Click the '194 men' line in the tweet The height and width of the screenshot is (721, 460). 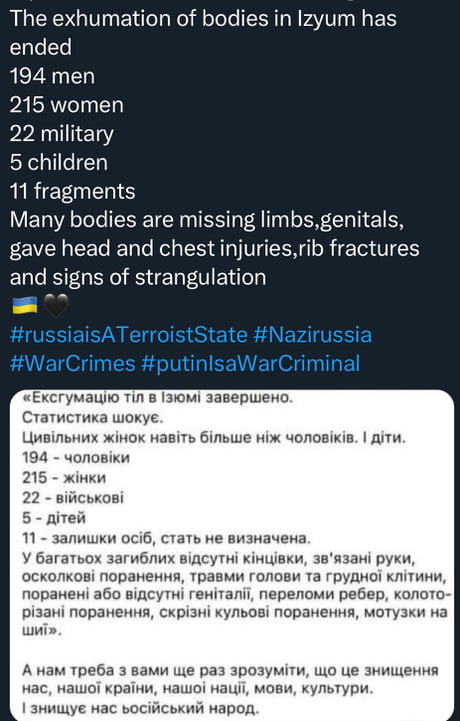coord(52,76)
